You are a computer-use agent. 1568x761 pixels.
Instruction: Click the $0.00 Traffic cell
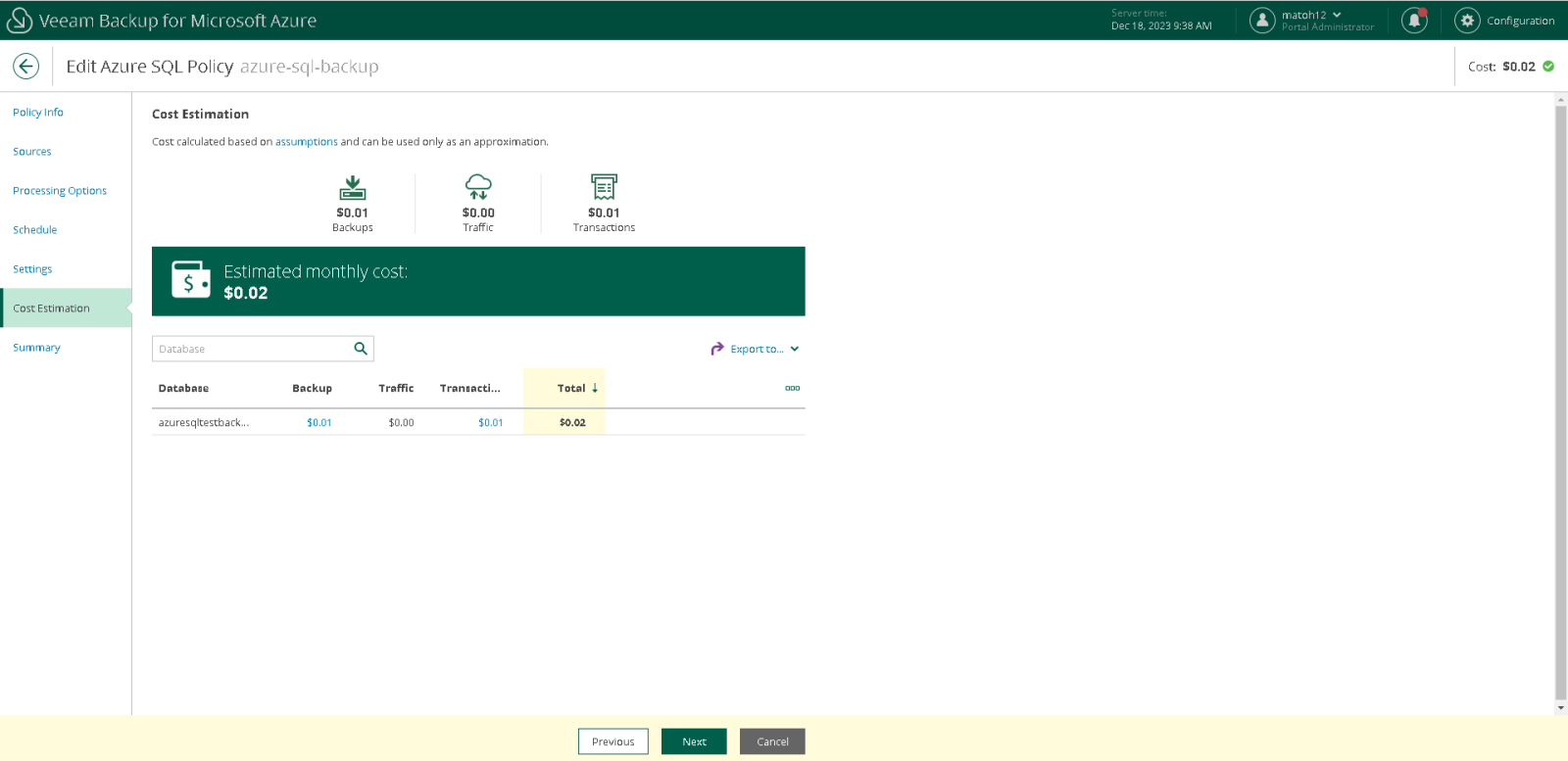tap(402, 423)
